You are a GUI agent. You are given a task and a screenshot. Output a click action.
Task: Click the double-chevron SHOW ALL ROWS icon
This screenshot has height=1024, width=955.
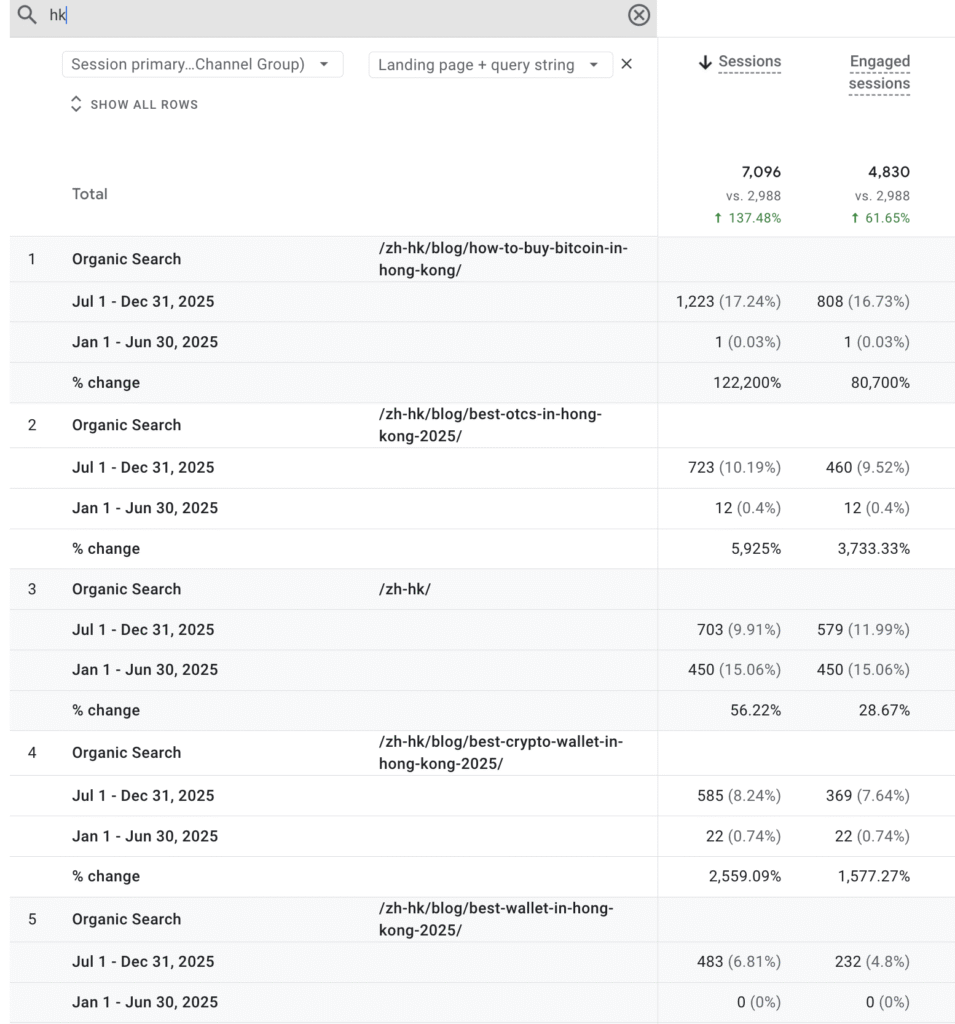(76, 103)
